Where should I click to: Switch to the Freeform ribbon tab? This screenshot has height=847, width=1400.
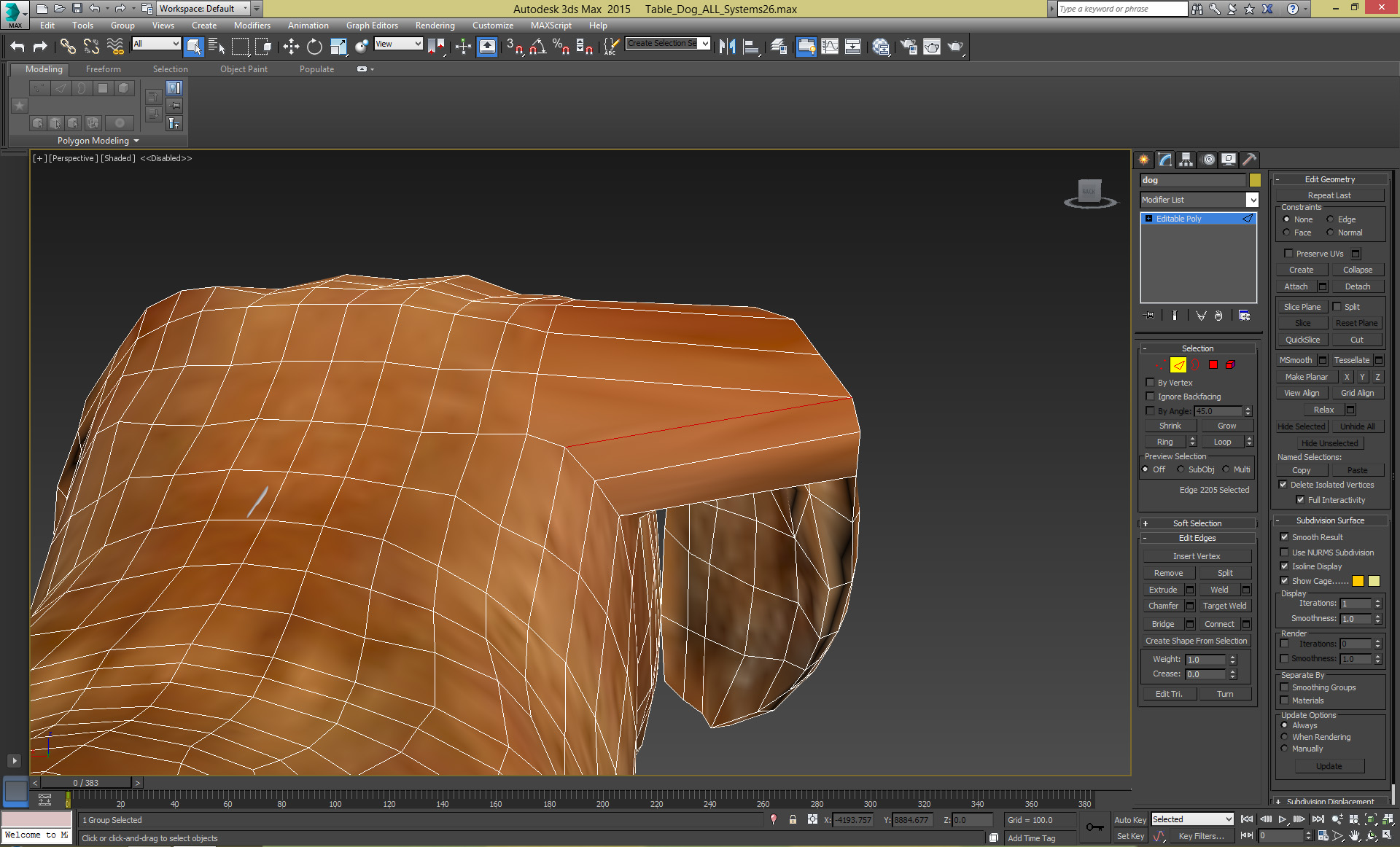tap(103, 69)
